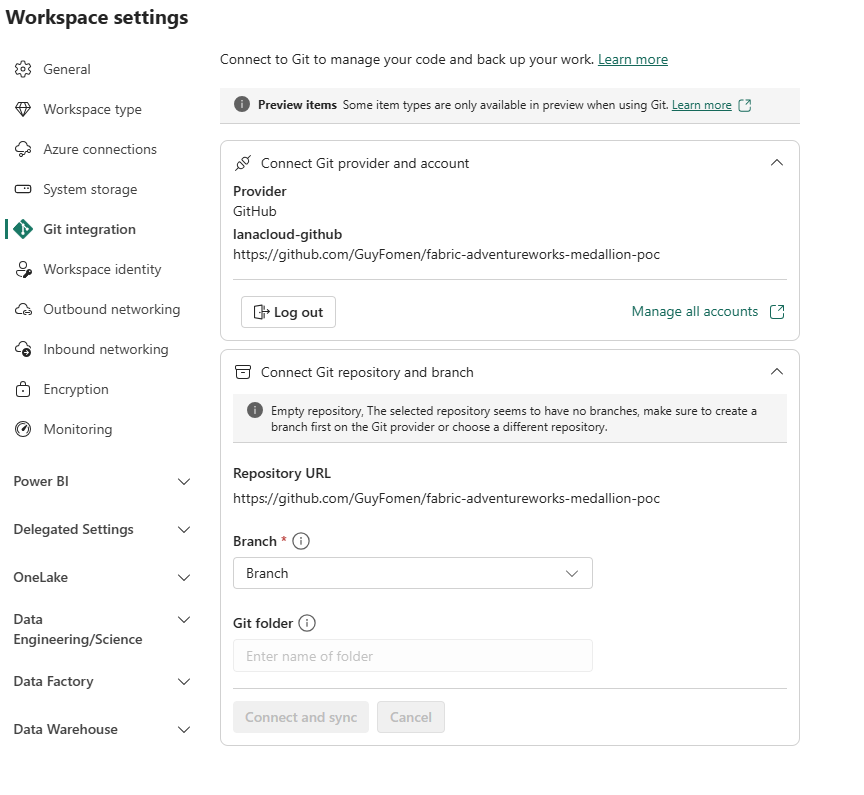Click the Cancel button
864x795 pixels.
pos(411,717)
